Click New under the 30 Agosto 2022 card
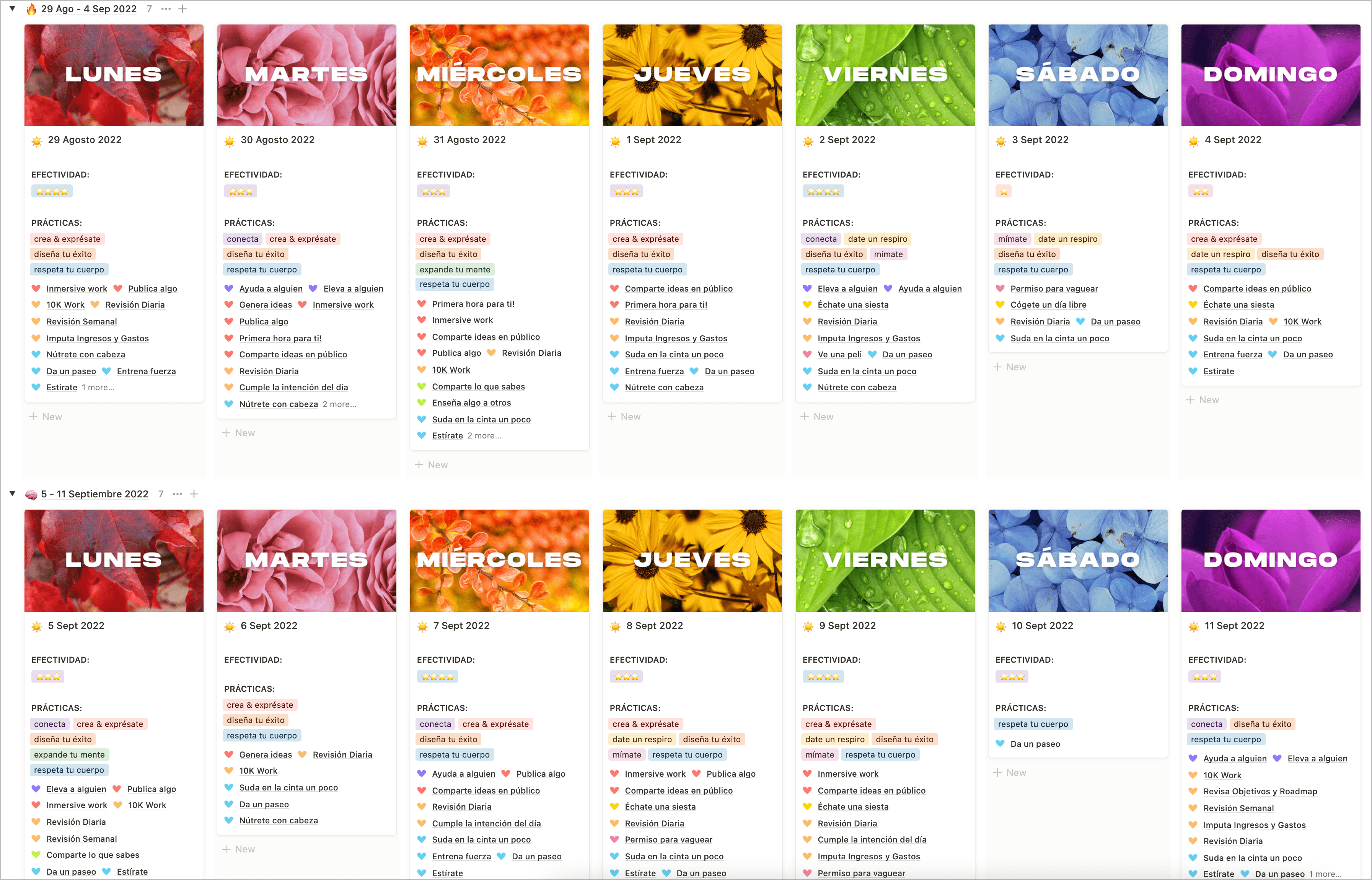 click(238, 433)
